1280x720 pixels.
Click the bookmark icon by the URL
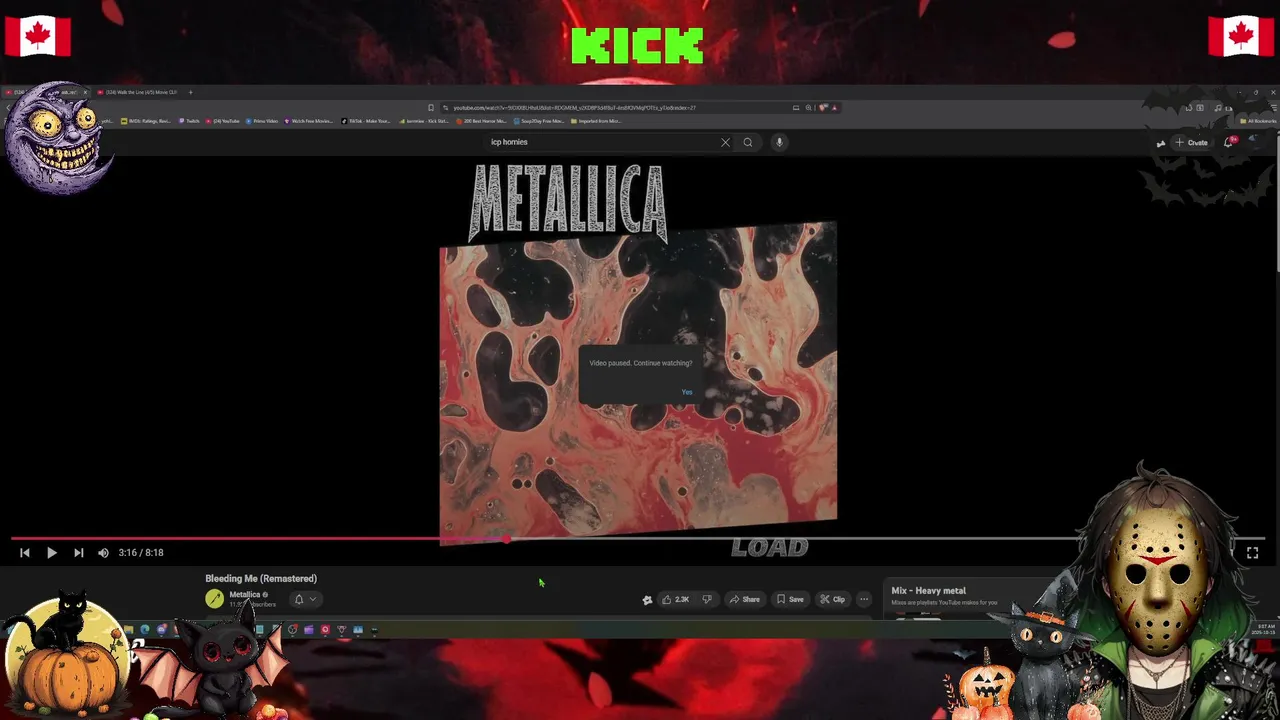(x=431, y=107)
